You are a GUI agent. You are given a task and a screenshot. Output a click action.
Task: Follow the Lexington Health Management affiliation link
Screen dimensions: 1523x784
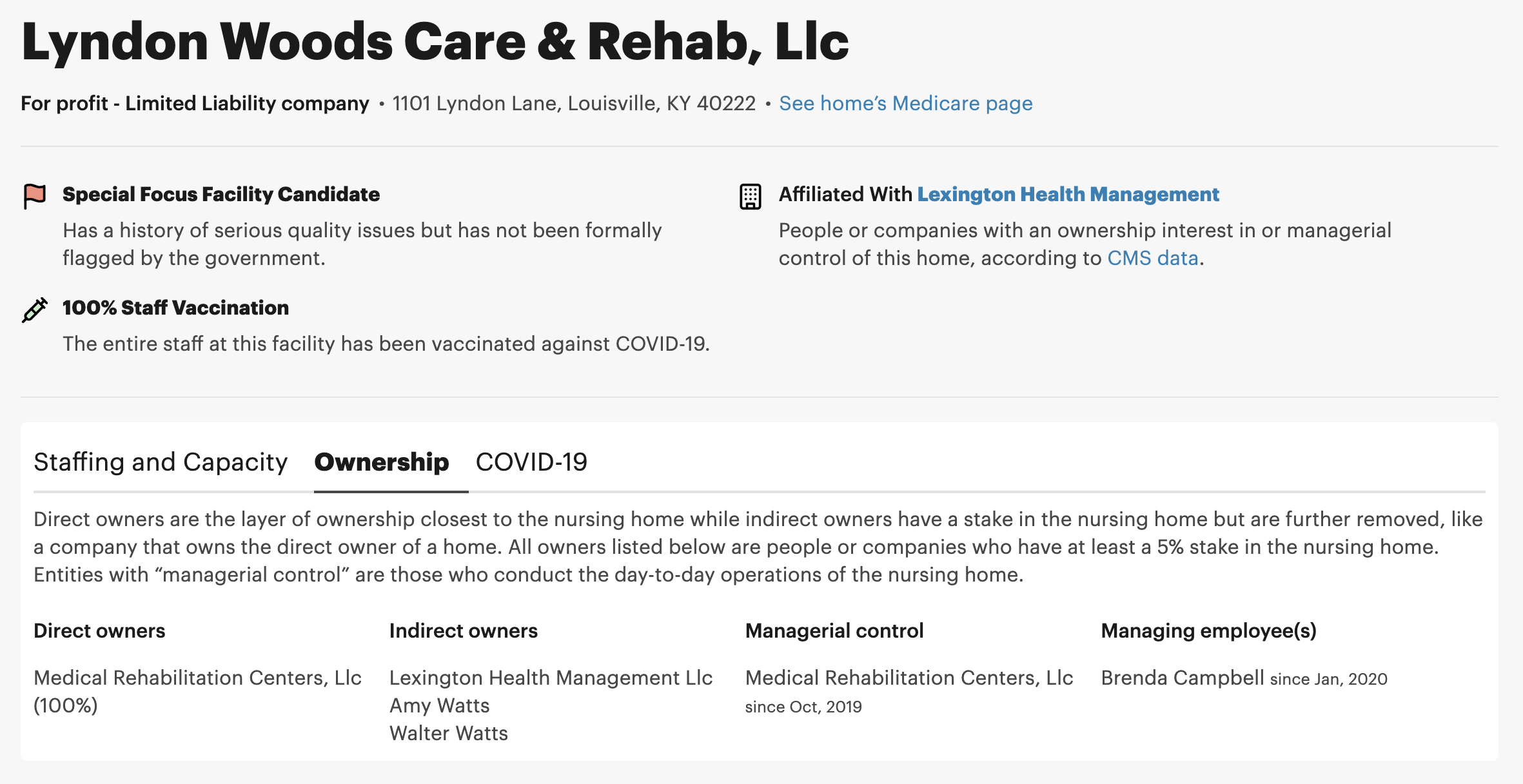click(x=1068, y=194)
